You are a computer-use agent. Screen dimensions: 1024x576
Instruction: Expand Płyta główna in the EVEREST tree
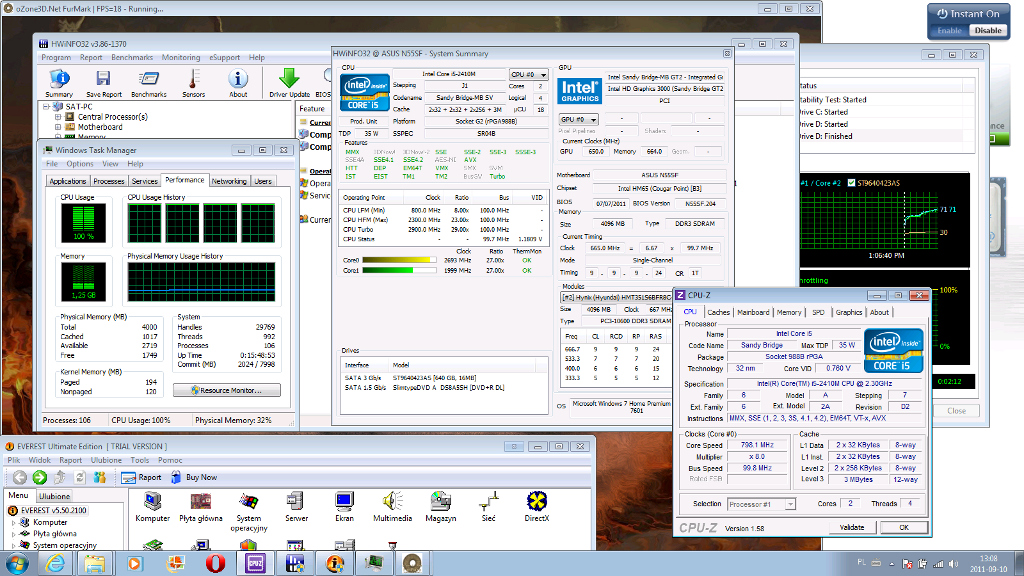[13, 534]
